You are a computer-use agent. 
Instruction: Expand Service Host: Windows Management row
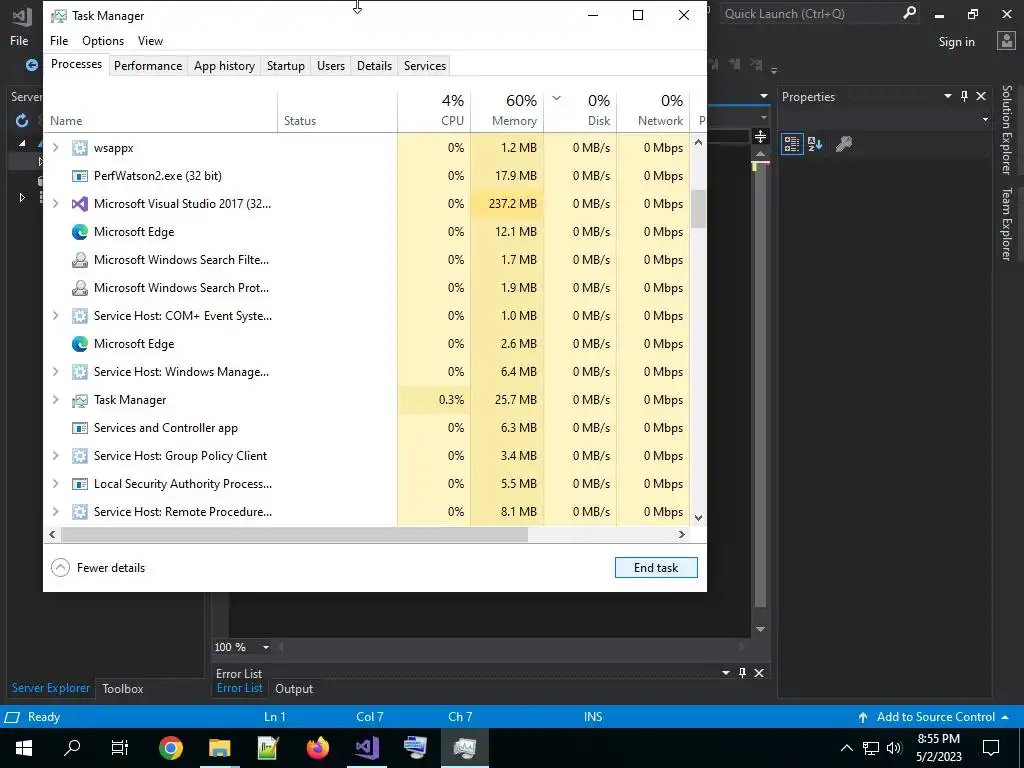[56, 372]
